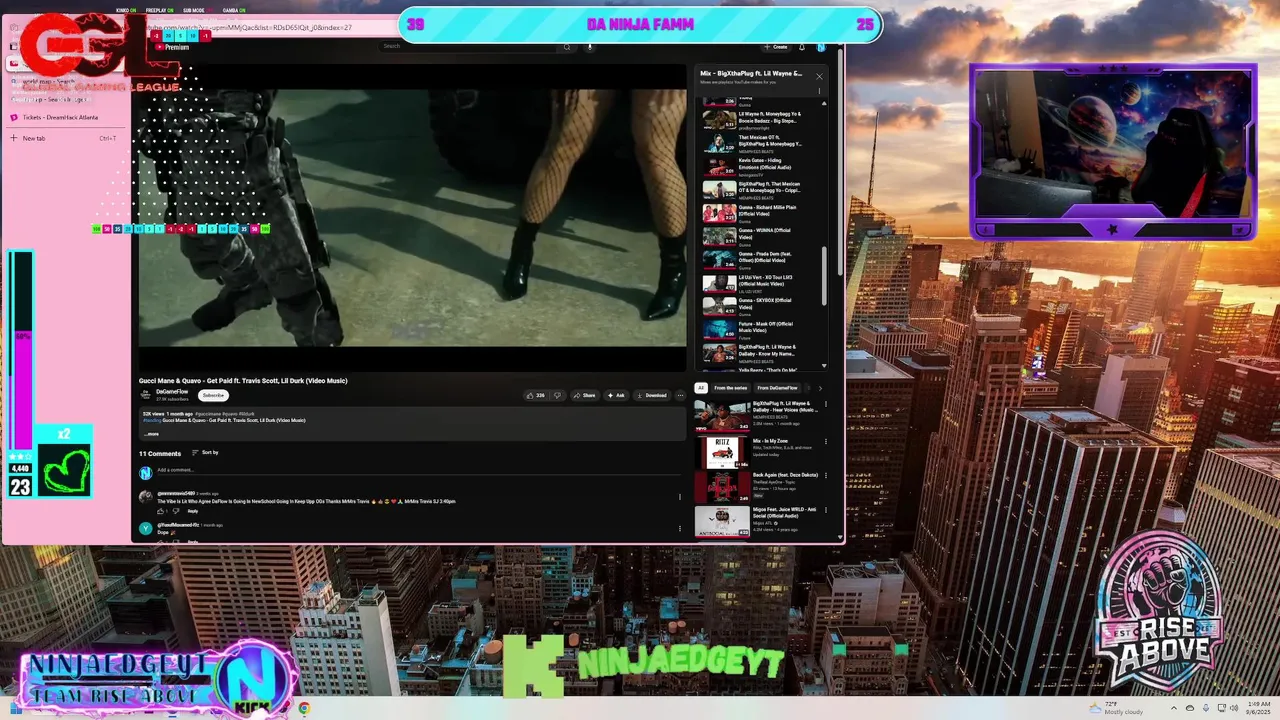The width and height of the screenshot is (1280, 720).
Task: Like the 'The Vibe Is Lit' comment
Action: click(x=160, y=511)
